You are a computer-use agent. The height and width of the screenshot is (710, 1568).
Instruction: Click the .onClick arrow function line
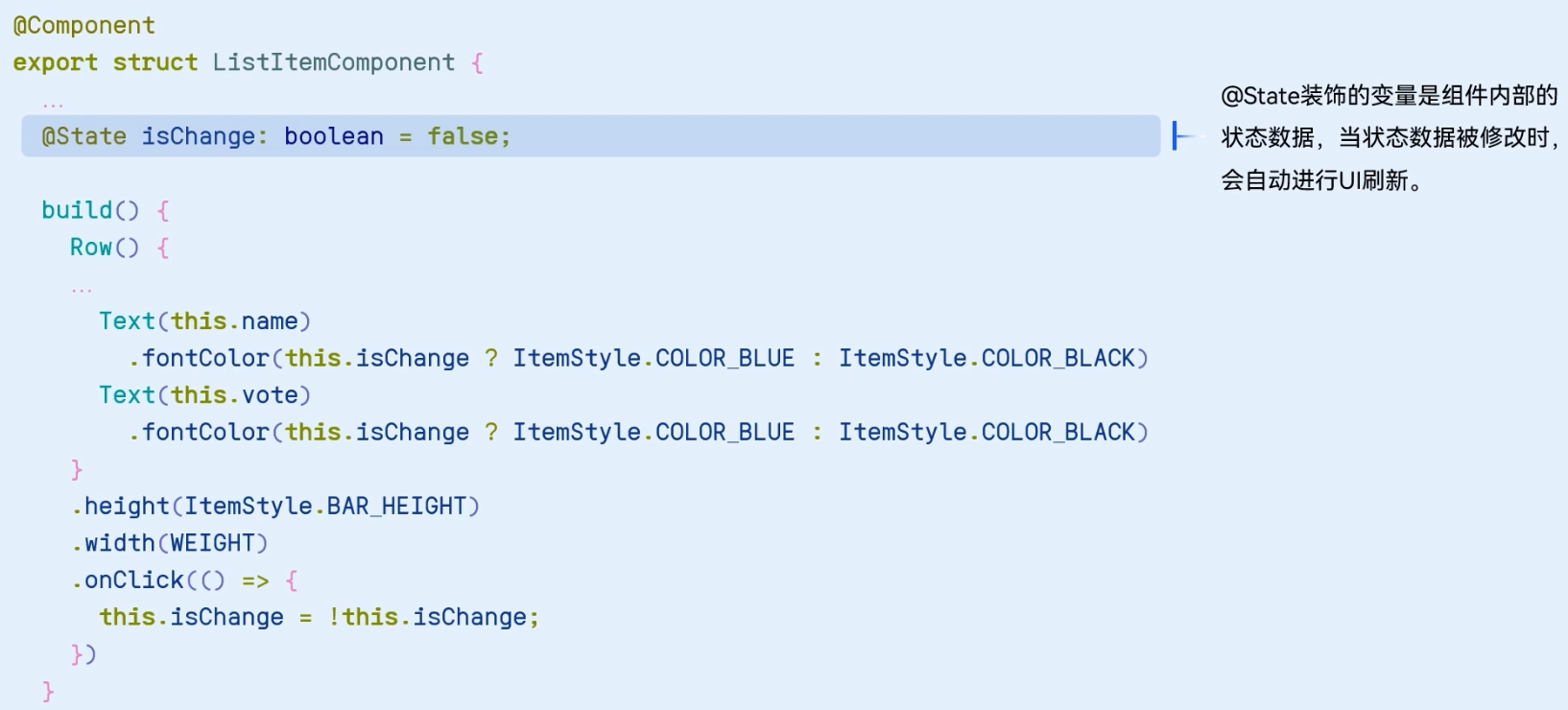[x=184, y=580]
